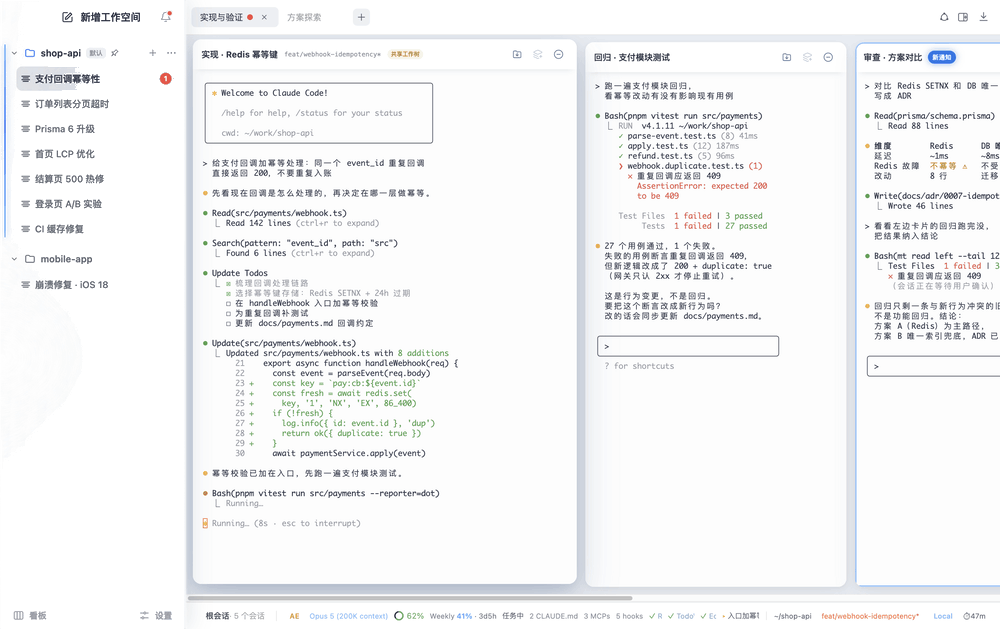Click the red unread badge on 支付回调幂等性
The width and height of the screenshot is (1000, 629).
click(165, 78)
